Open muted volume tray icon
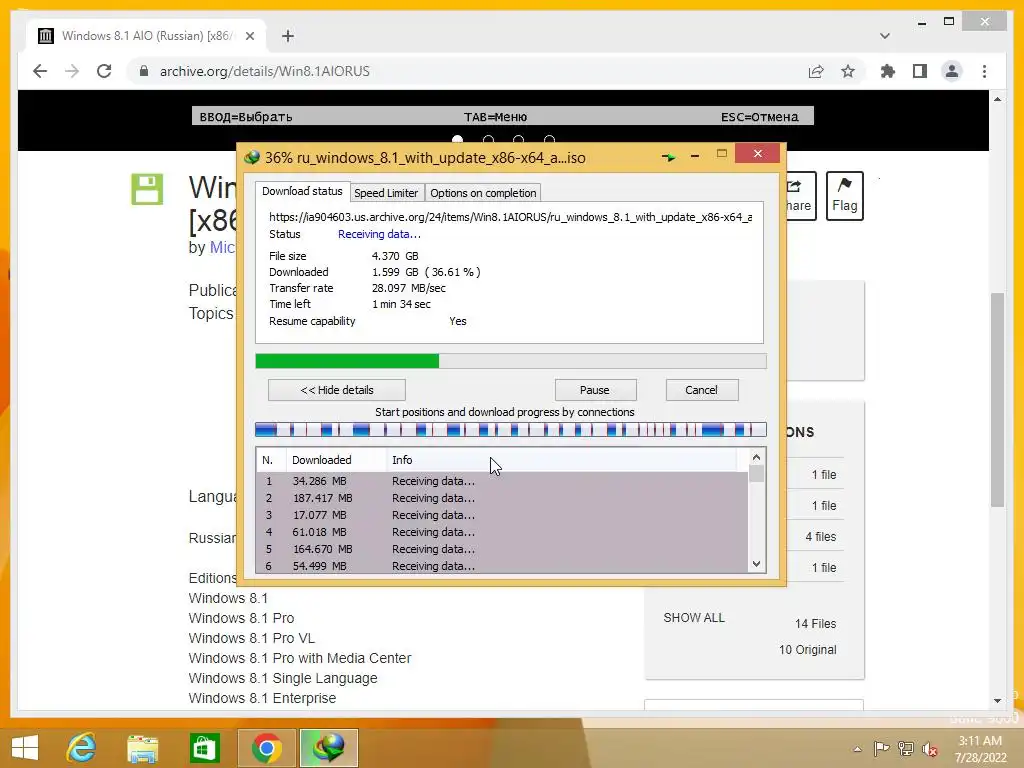The image size is (1024, 768). (x=929, y=748)
